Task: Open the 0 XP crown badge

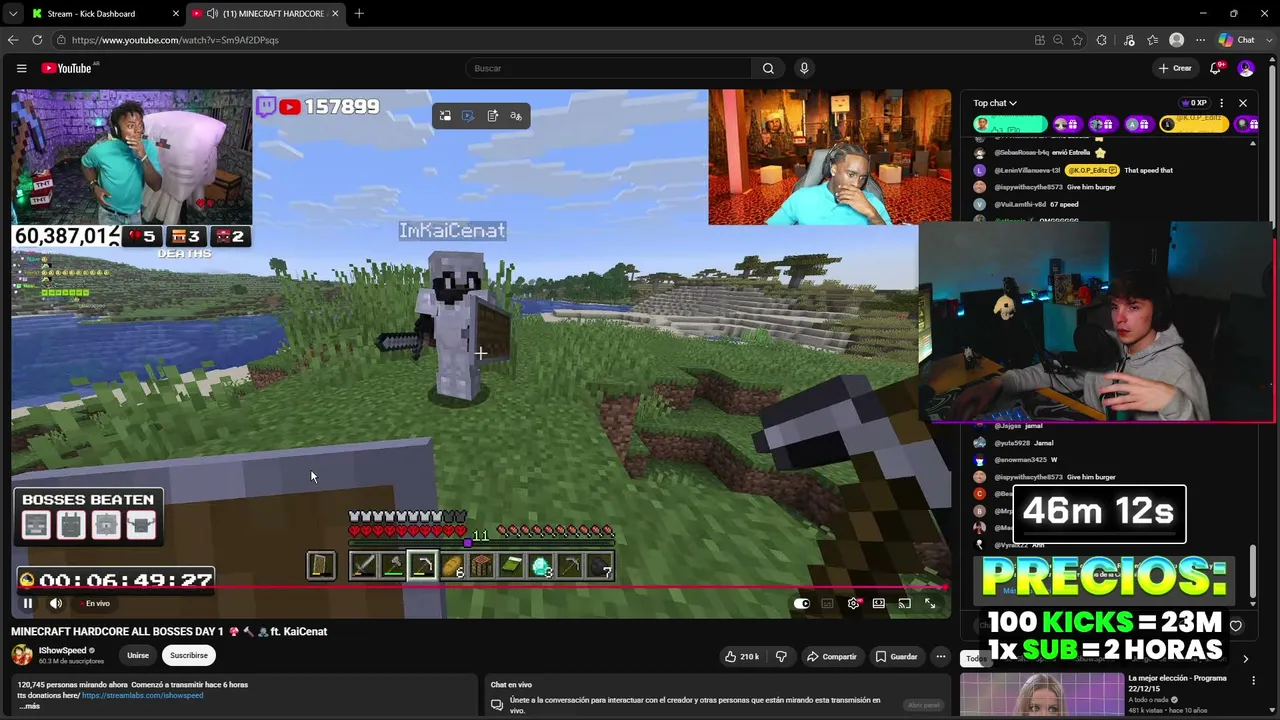Action: tap(1194, 103)
